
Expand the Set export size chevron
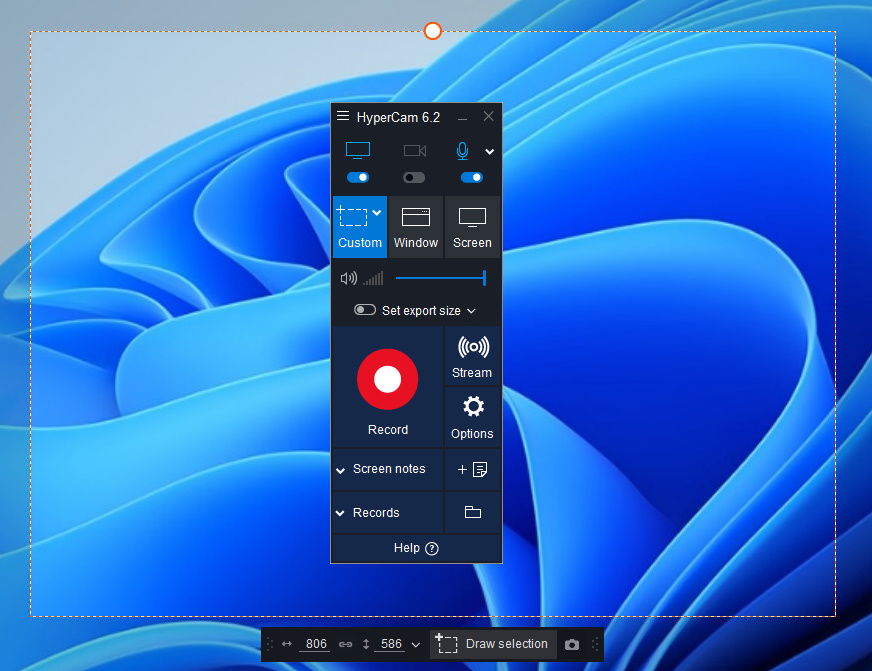[472, 311]
